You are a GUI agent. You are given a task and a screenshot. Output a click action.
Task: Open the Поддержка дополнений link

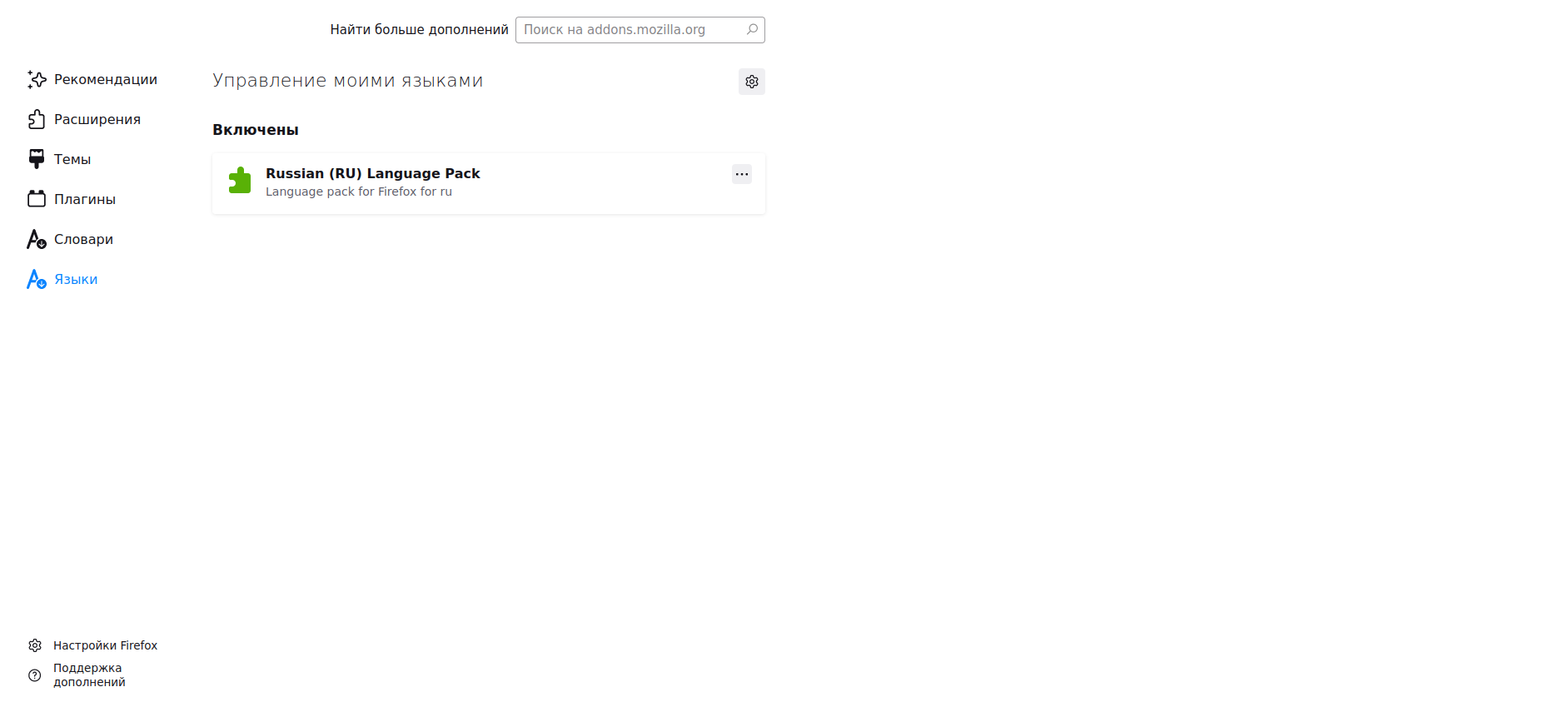(x=89, y=675)
